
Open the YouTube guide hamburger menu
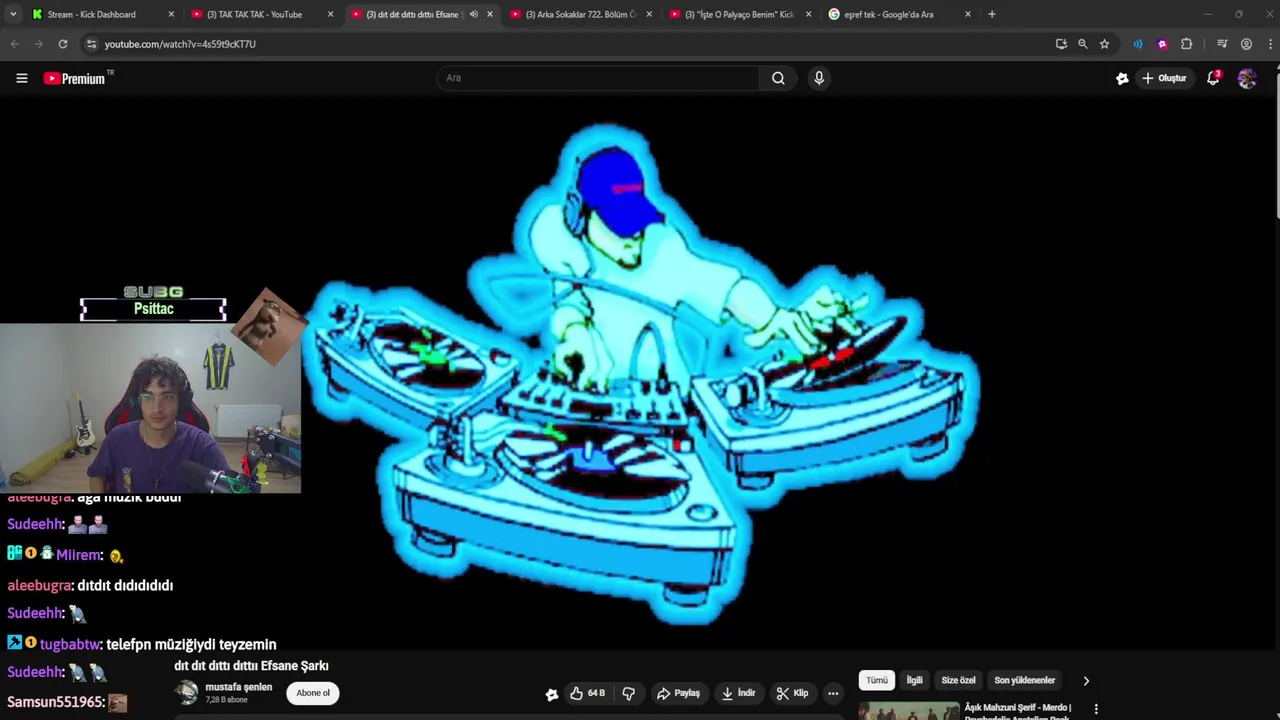(21, 78)
